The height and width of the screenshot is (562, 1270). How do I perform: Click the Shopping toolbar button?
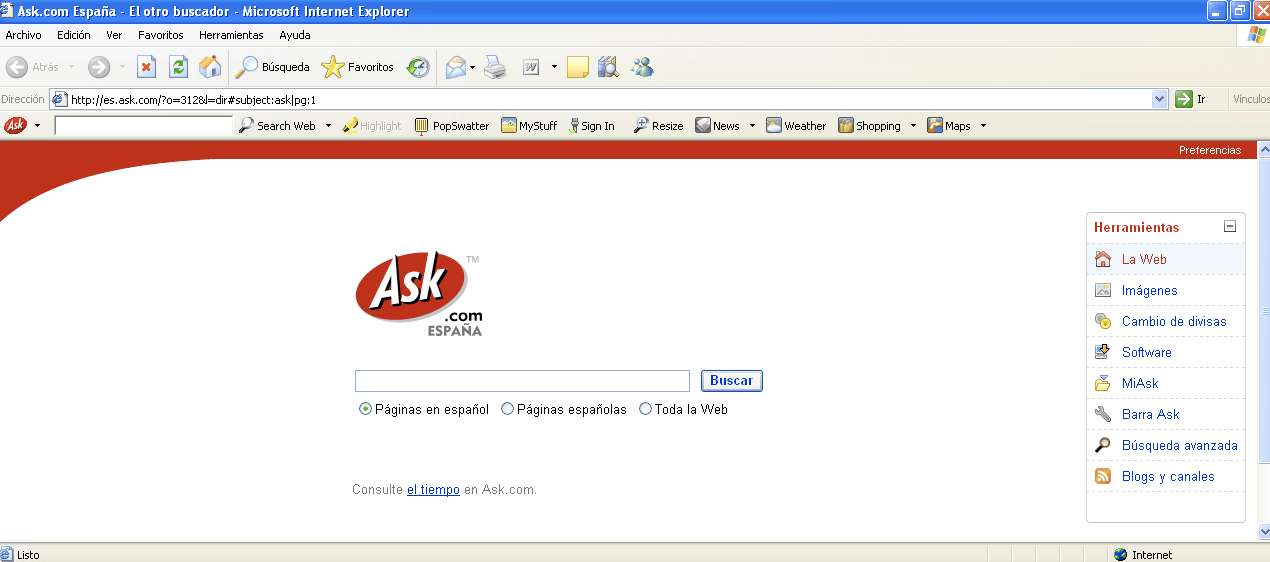click(870, 126)
